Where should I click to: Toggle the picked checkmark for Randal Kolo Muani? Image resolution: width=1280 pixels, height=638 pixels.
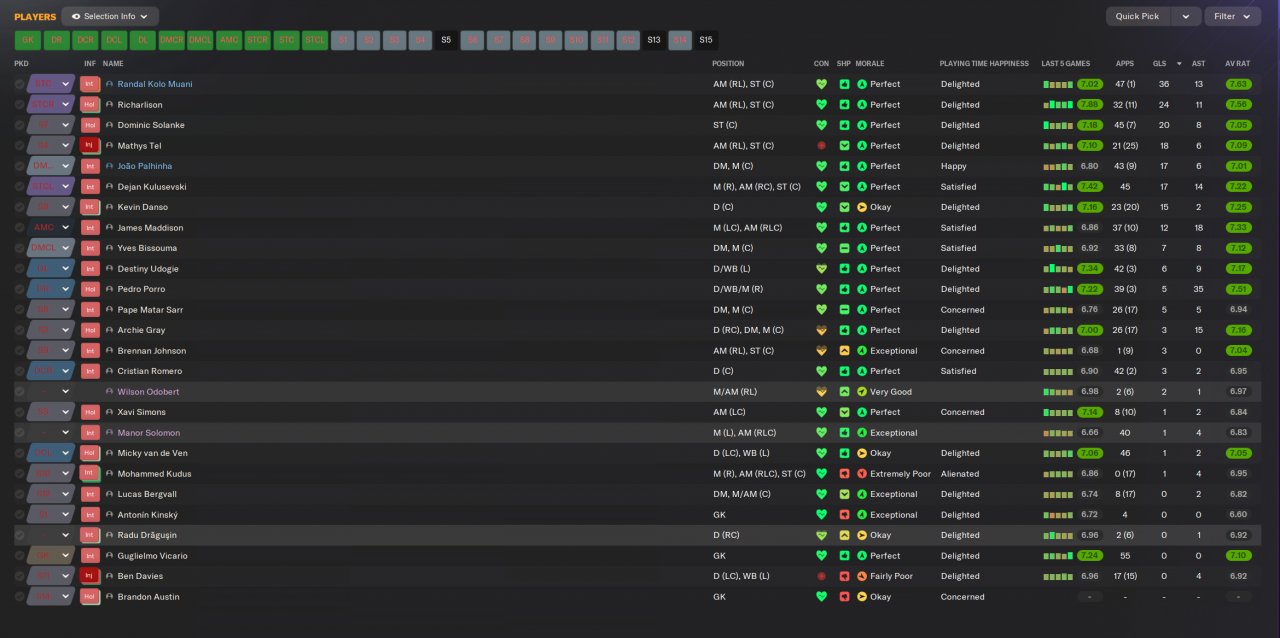pyautogui.click(x=19, y=84)
